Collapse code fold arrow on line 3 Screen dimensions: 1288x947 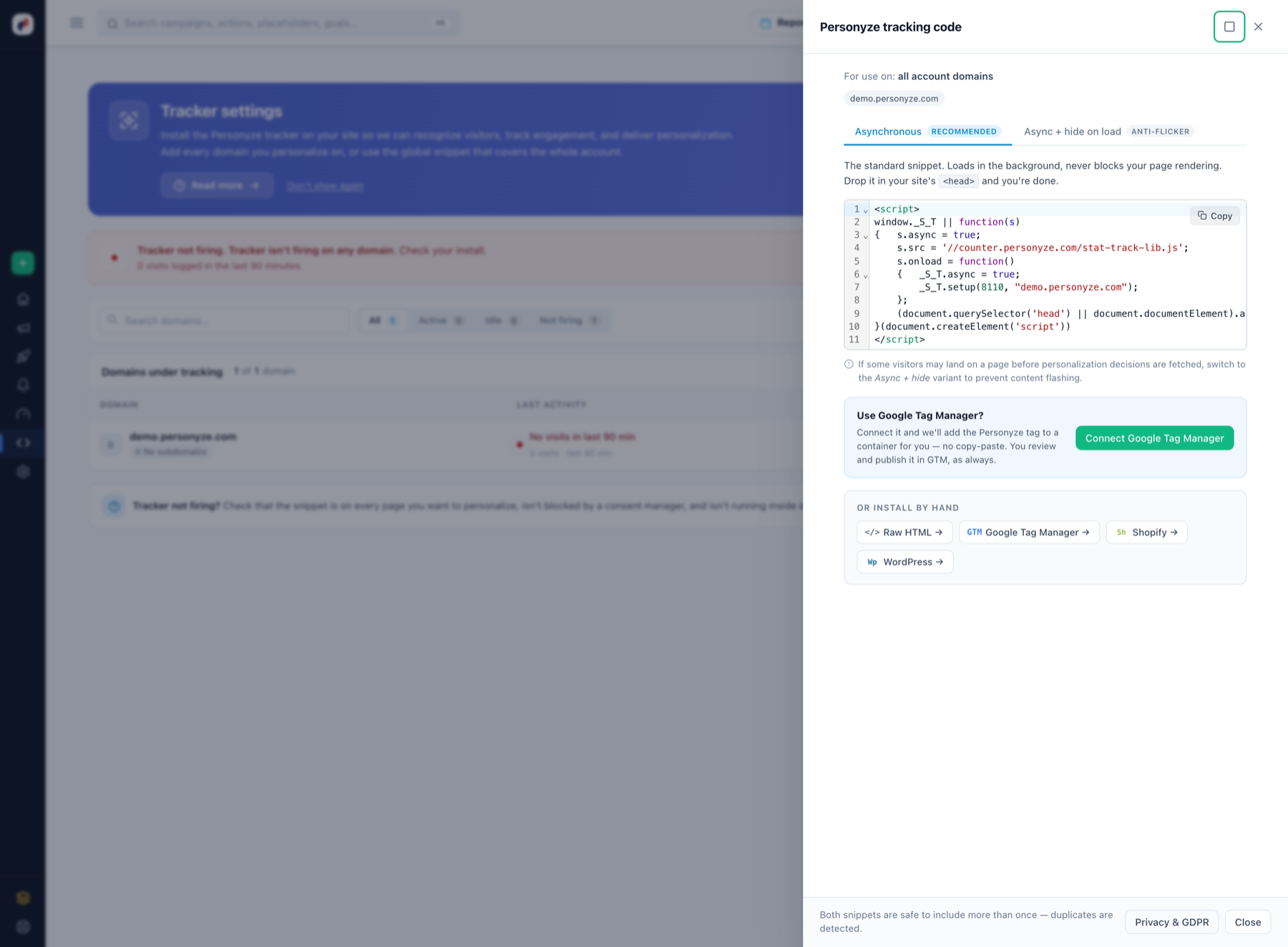[x=865, y=236]
